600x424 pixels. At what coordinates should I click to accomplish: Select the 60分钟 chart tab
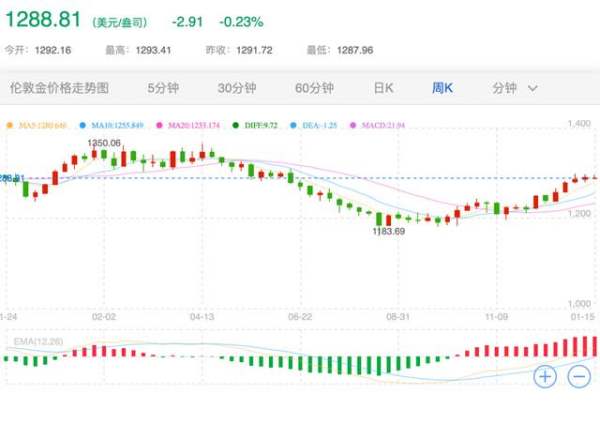(x=313, y=88)
